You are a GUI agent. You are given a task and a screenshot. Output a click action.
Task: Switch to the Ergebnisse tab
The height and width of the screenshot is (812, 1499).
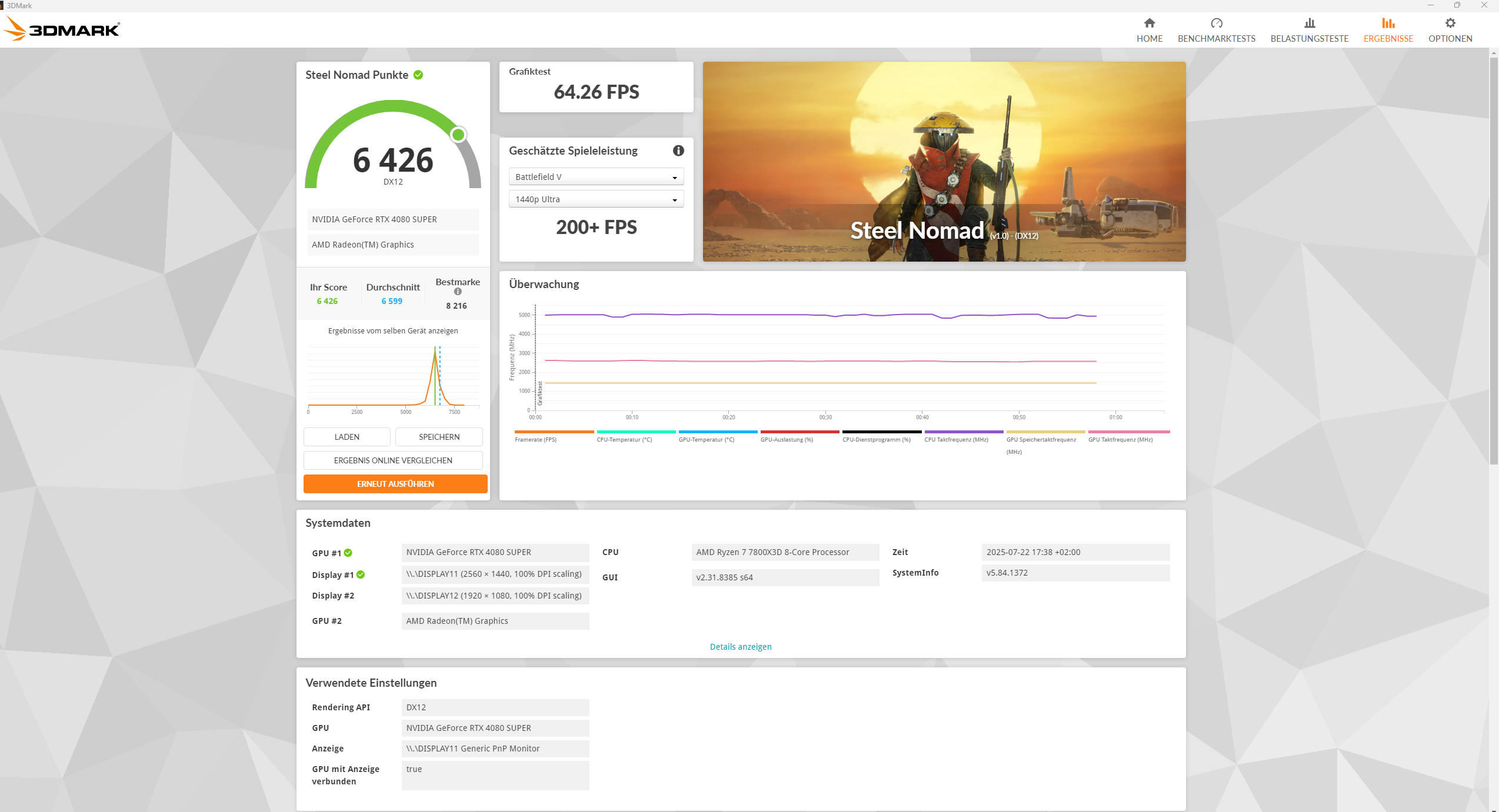point(1388,38)
